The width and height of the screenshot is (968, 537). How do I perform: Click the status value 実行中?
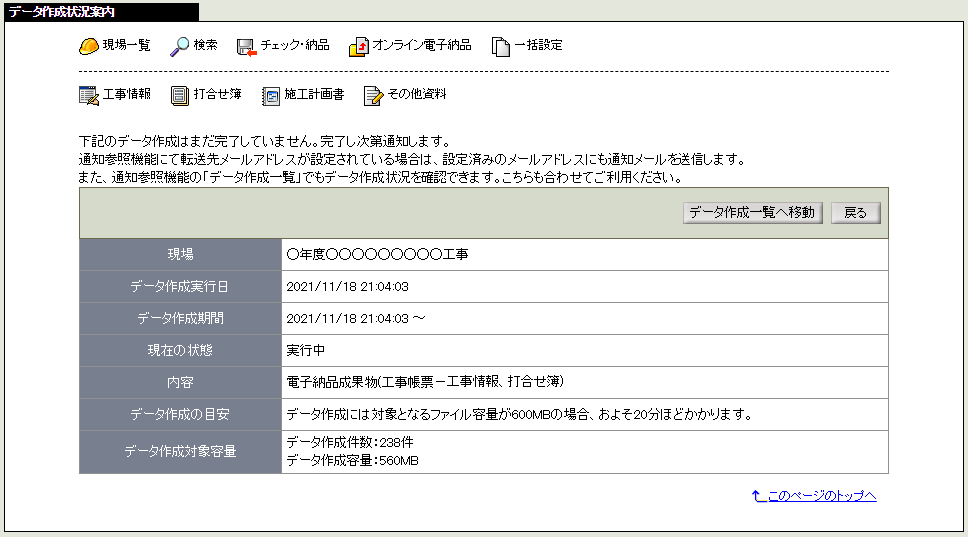[x=306, y=351]
